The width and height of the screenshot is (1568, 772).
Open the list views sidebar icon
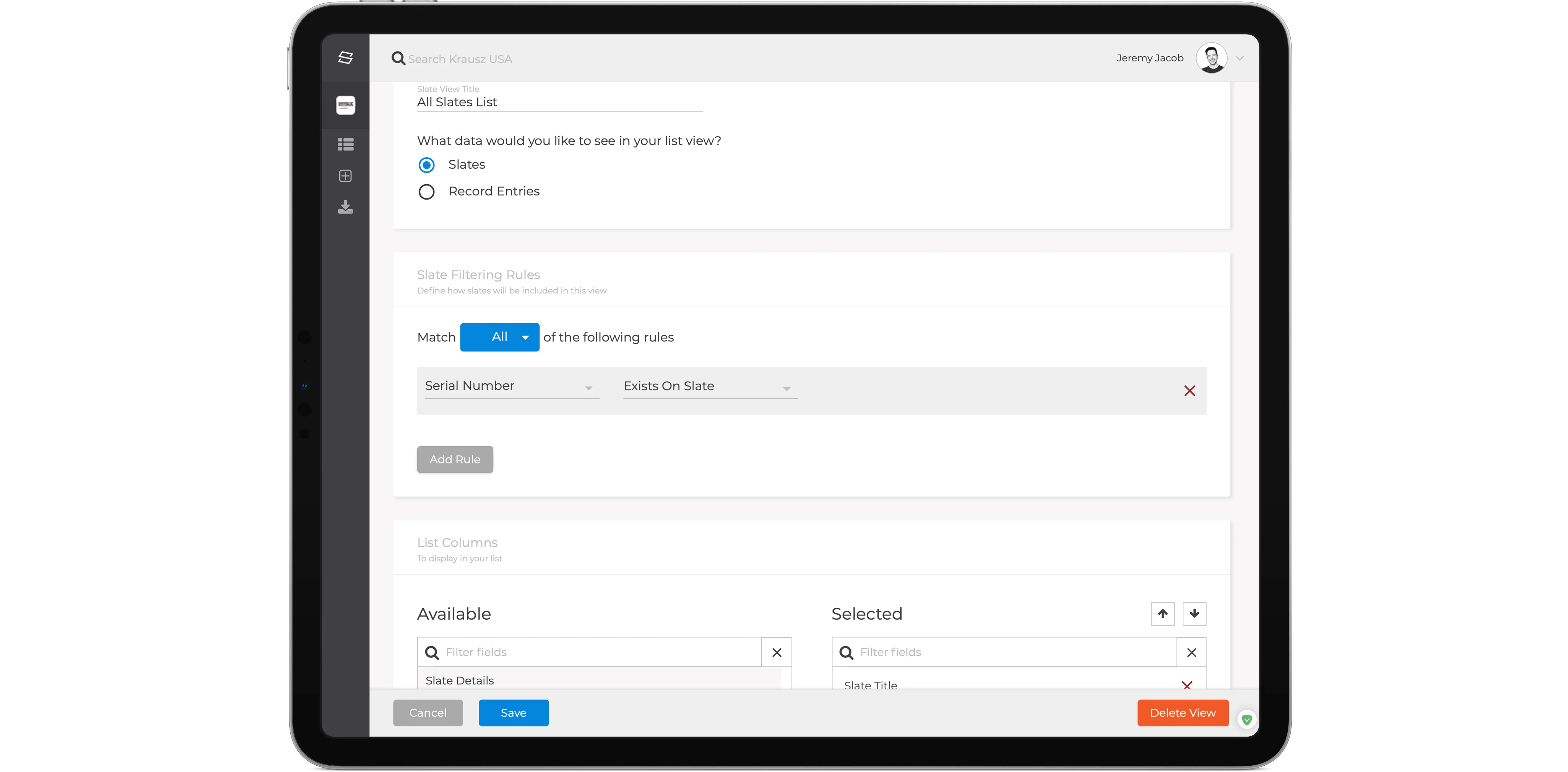click(345, 144)
